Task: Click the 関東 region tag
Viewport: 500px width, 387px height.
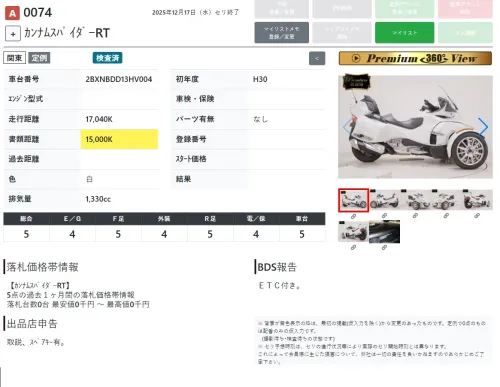Action: click(15, 58)
